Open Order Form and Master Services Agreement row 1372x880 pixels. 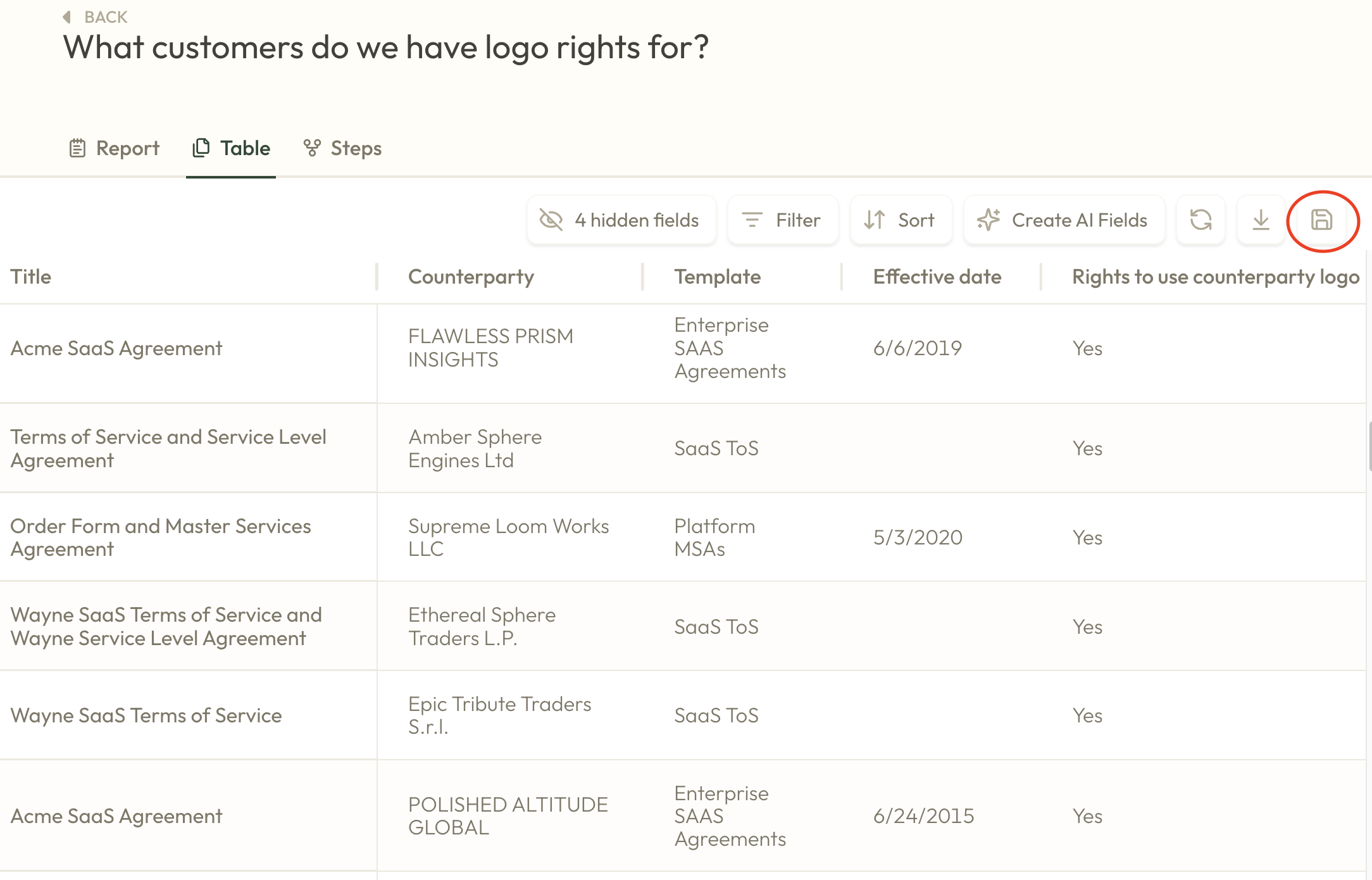(161, 537)
